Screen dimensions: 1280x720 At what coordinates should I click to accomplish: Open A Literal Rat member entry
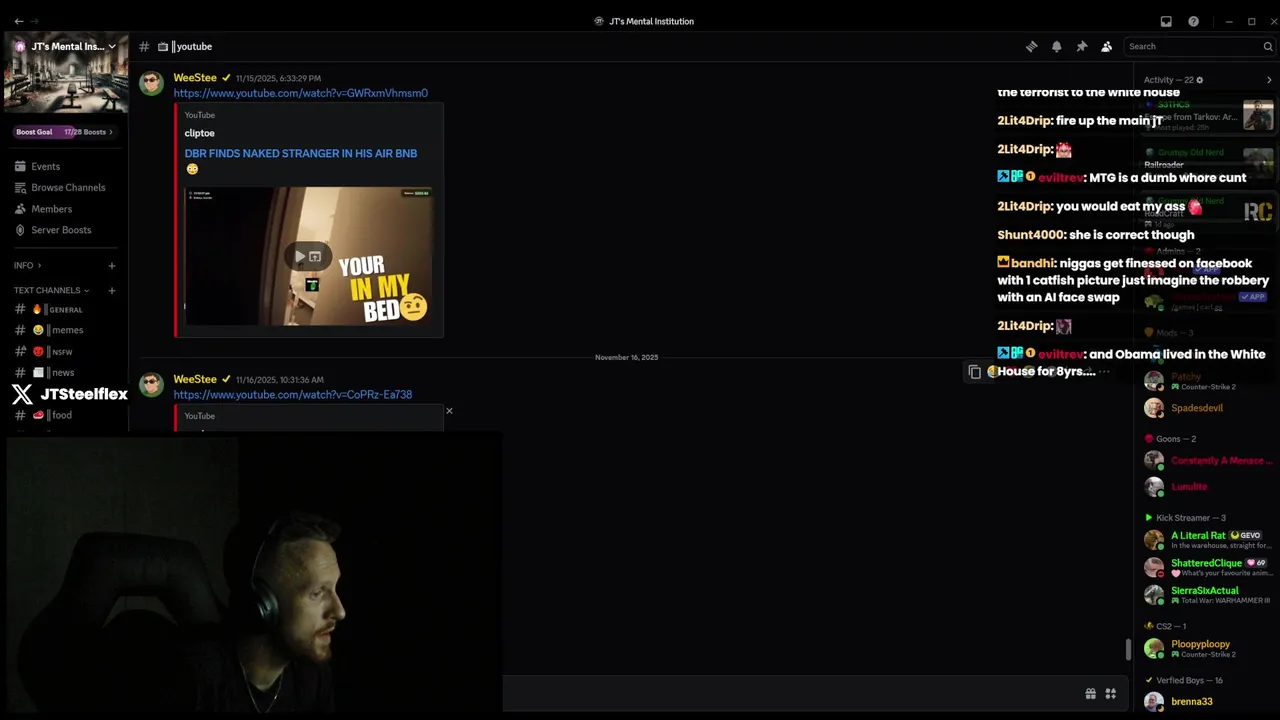1208,540
